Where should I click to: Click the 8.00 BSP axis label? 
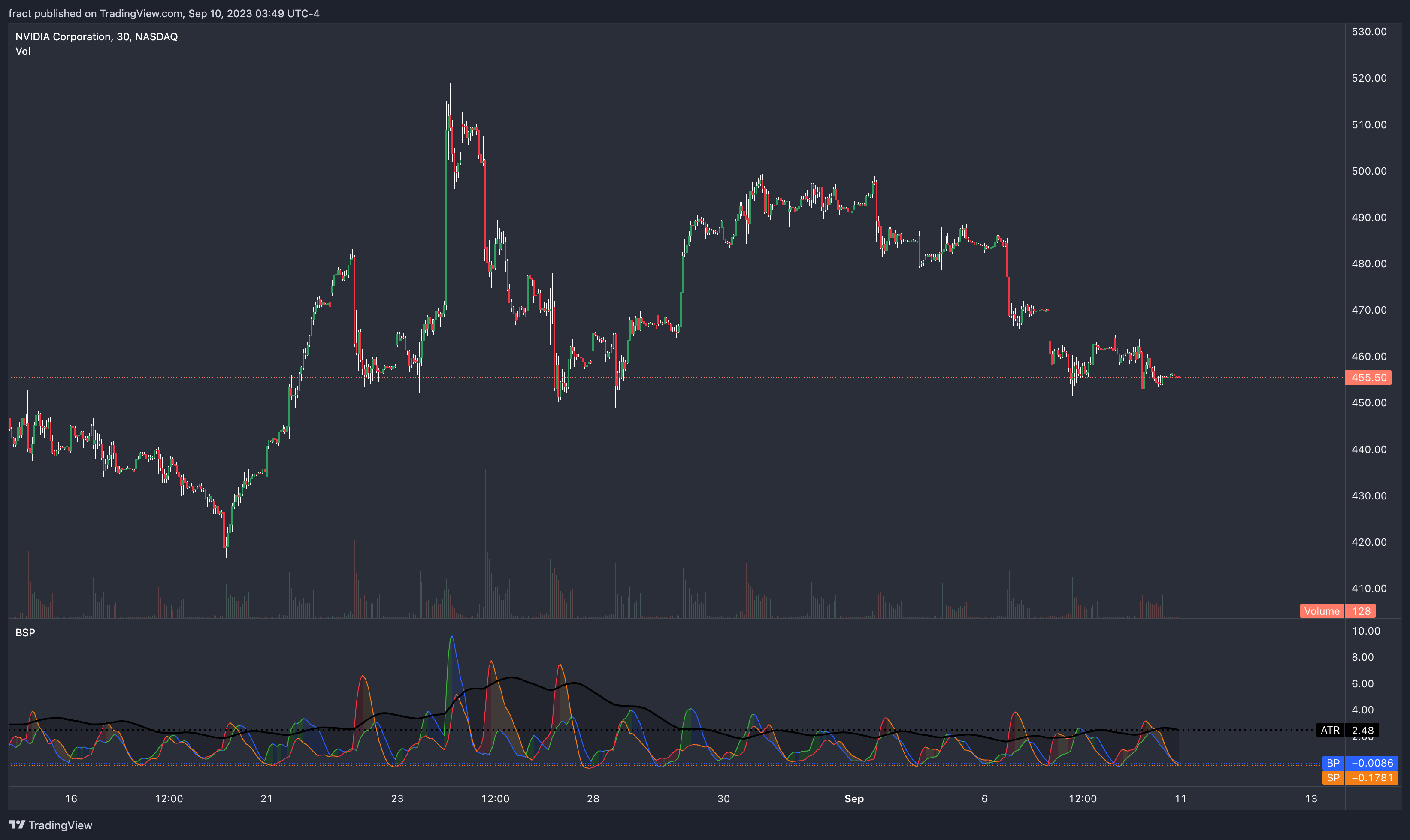click(1362, 657)
